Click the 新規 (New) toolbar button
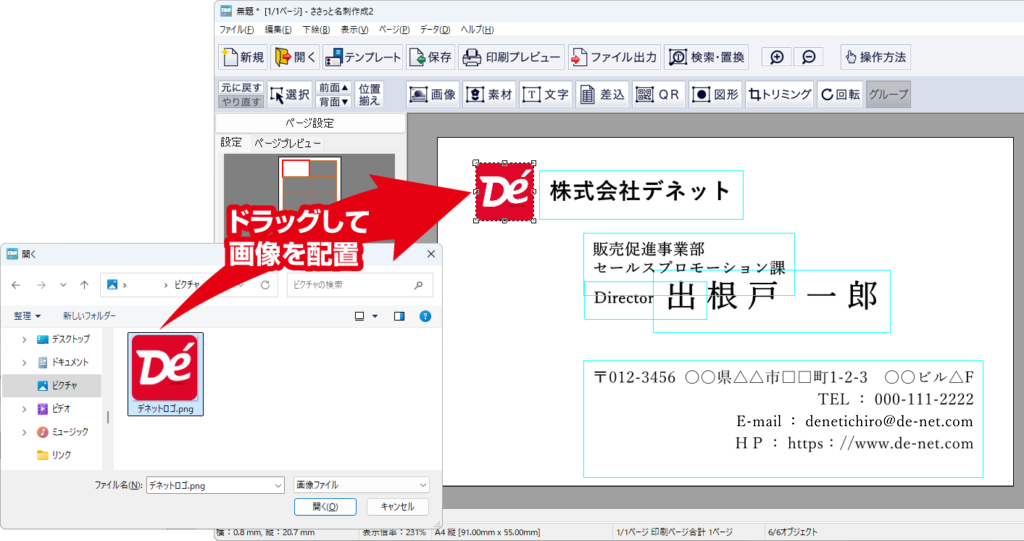Viewport: 1024px width, 541px height. 243,57
